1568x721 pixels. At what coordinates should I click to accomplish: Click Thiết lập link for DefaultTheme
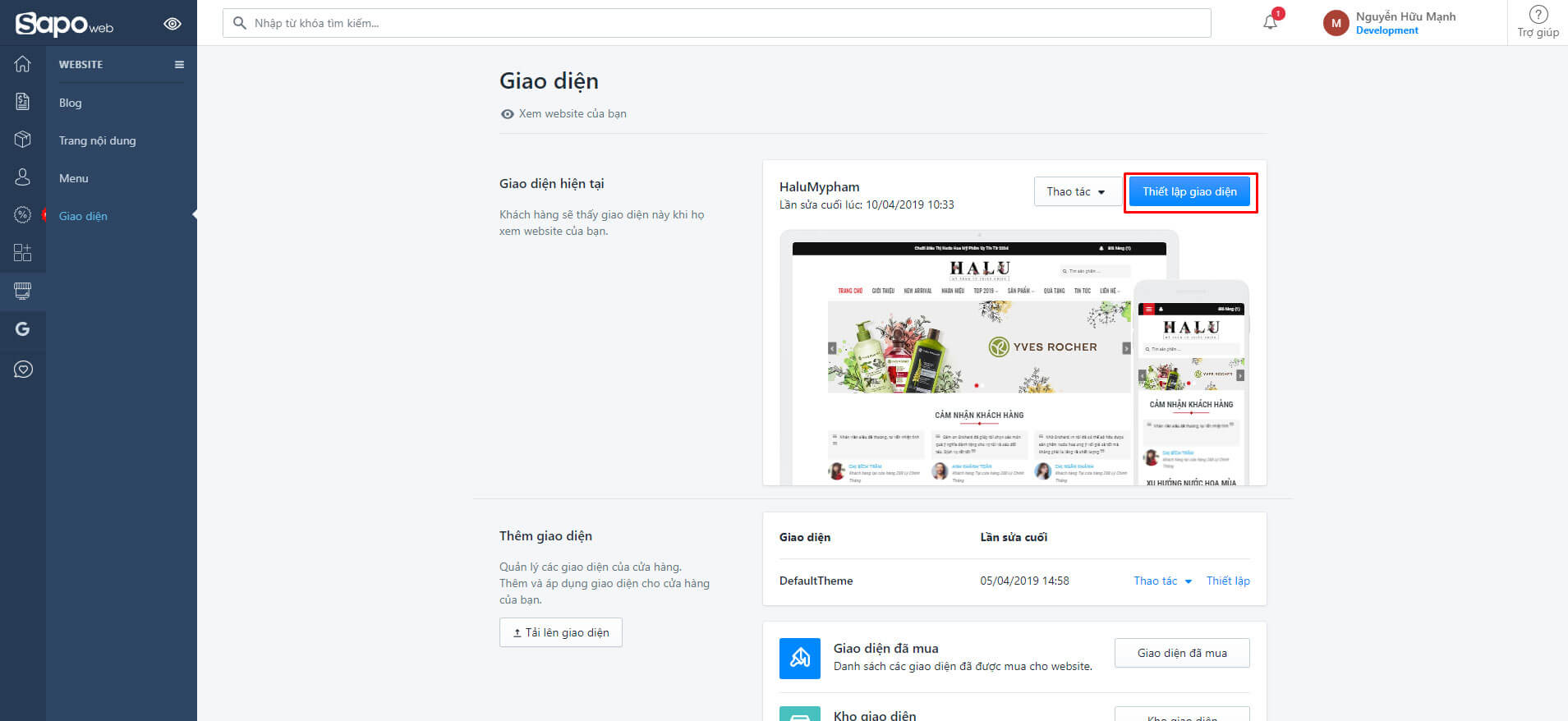tap(1228, 581)
